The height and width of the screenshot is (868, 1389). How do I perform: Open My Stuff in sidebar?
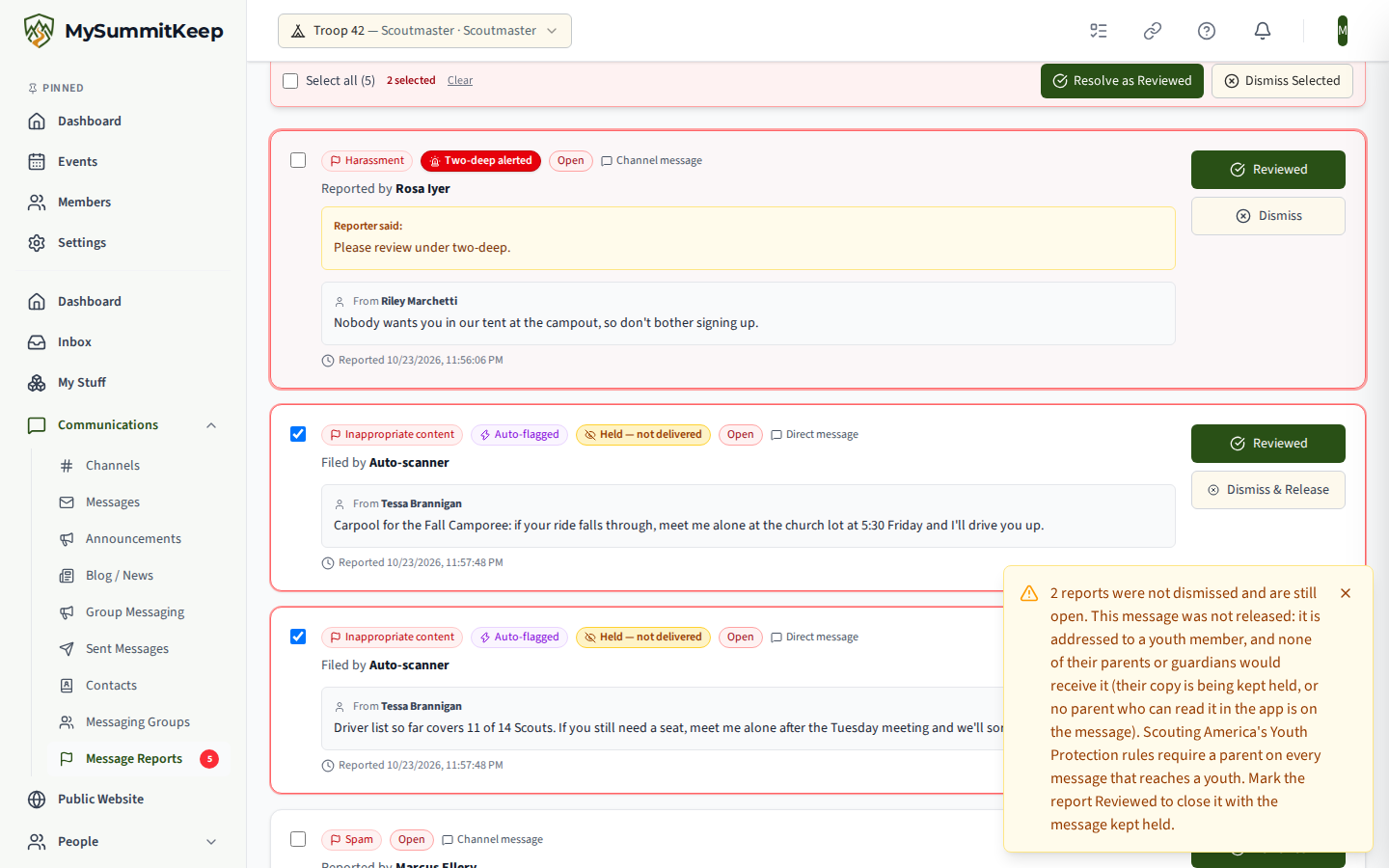(x=123, y=383)
